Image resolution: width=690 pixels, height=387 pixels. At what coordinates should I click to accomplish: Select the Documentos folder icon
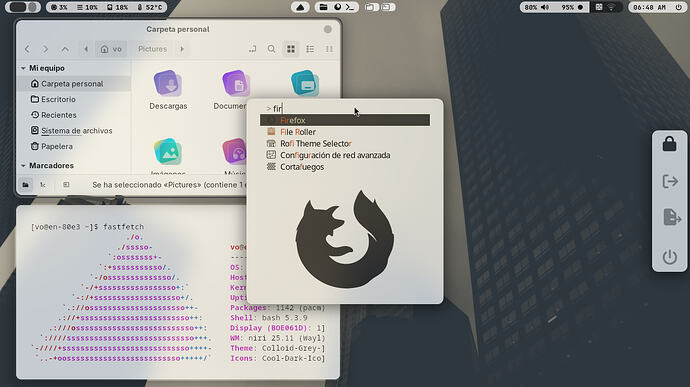(x=236, y=83)
